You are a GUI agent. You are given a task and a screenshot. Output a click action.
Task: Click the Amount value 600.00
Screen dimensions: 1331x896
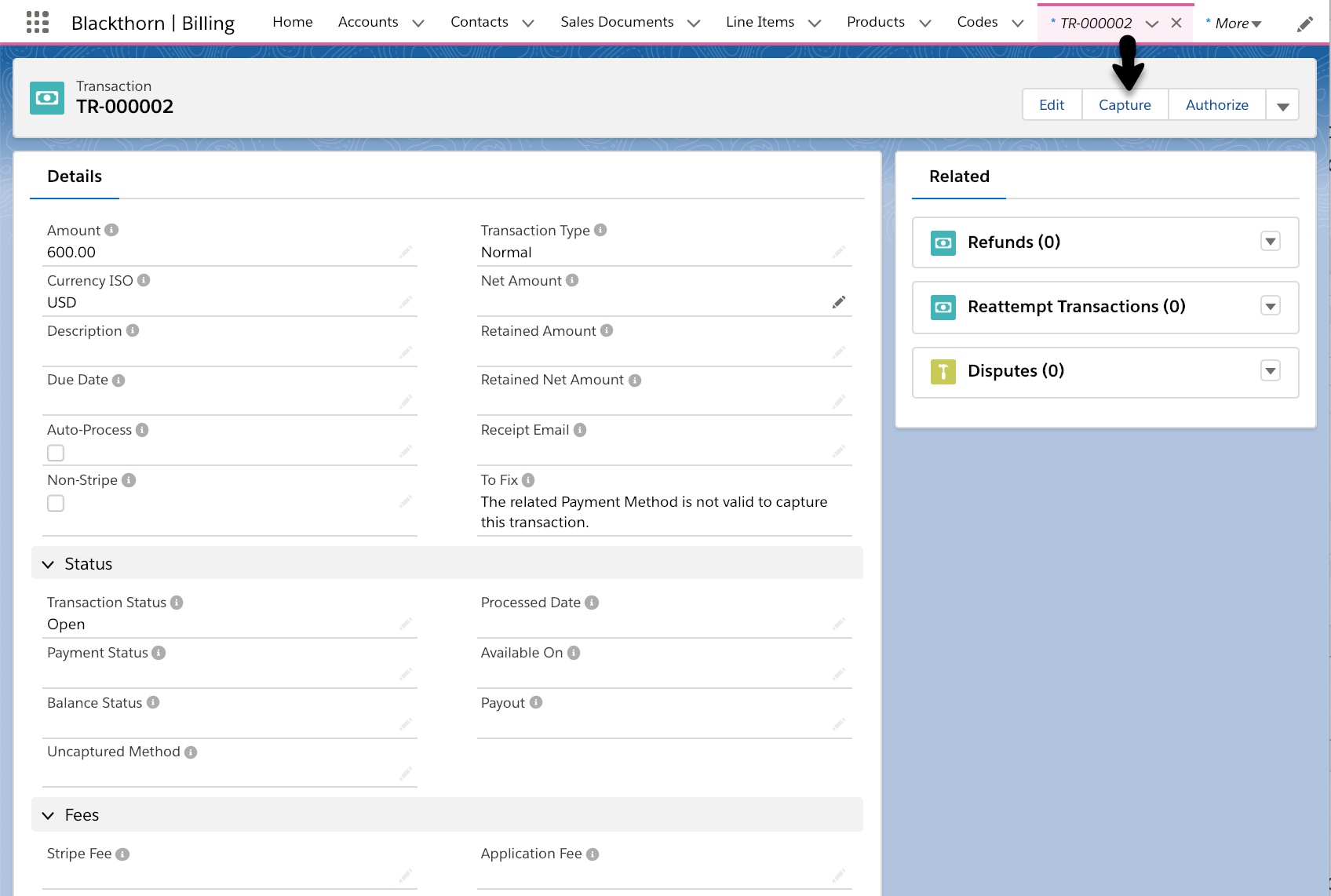click(x=71, y=252)
